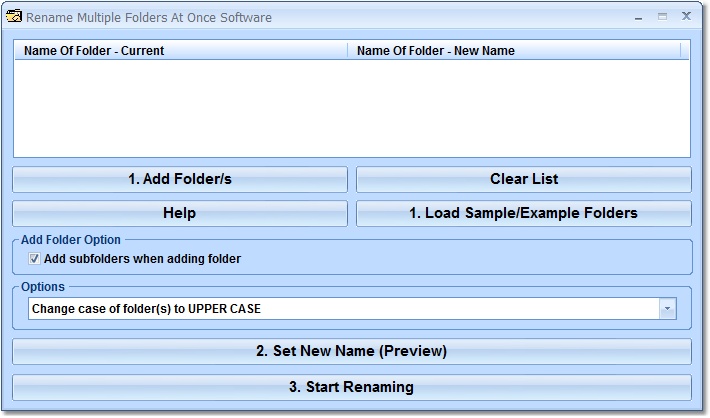Click the 'Add subfolders when adding folder' label
This screenshot has width=710, height=418.
point(142,259)
